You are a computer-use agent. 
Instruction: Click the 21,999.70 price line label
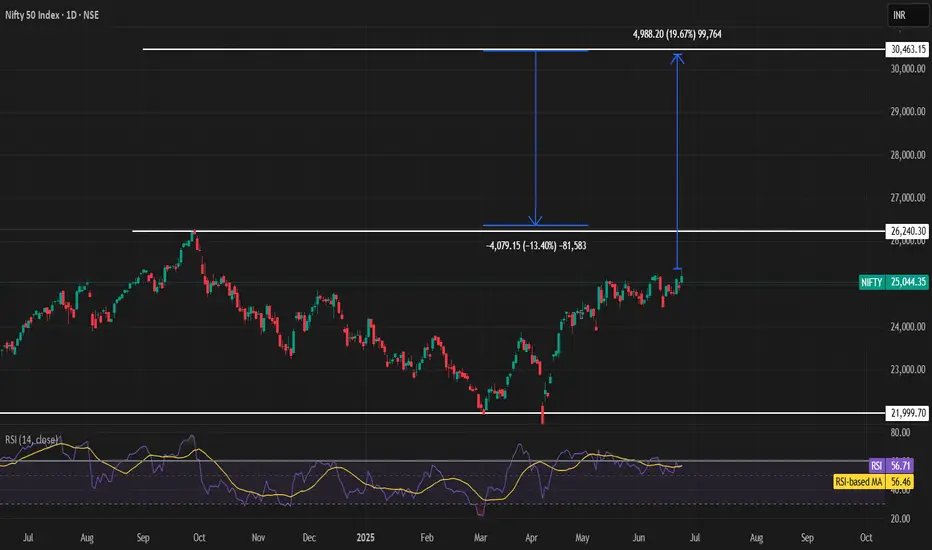click(x=908, y=413)
